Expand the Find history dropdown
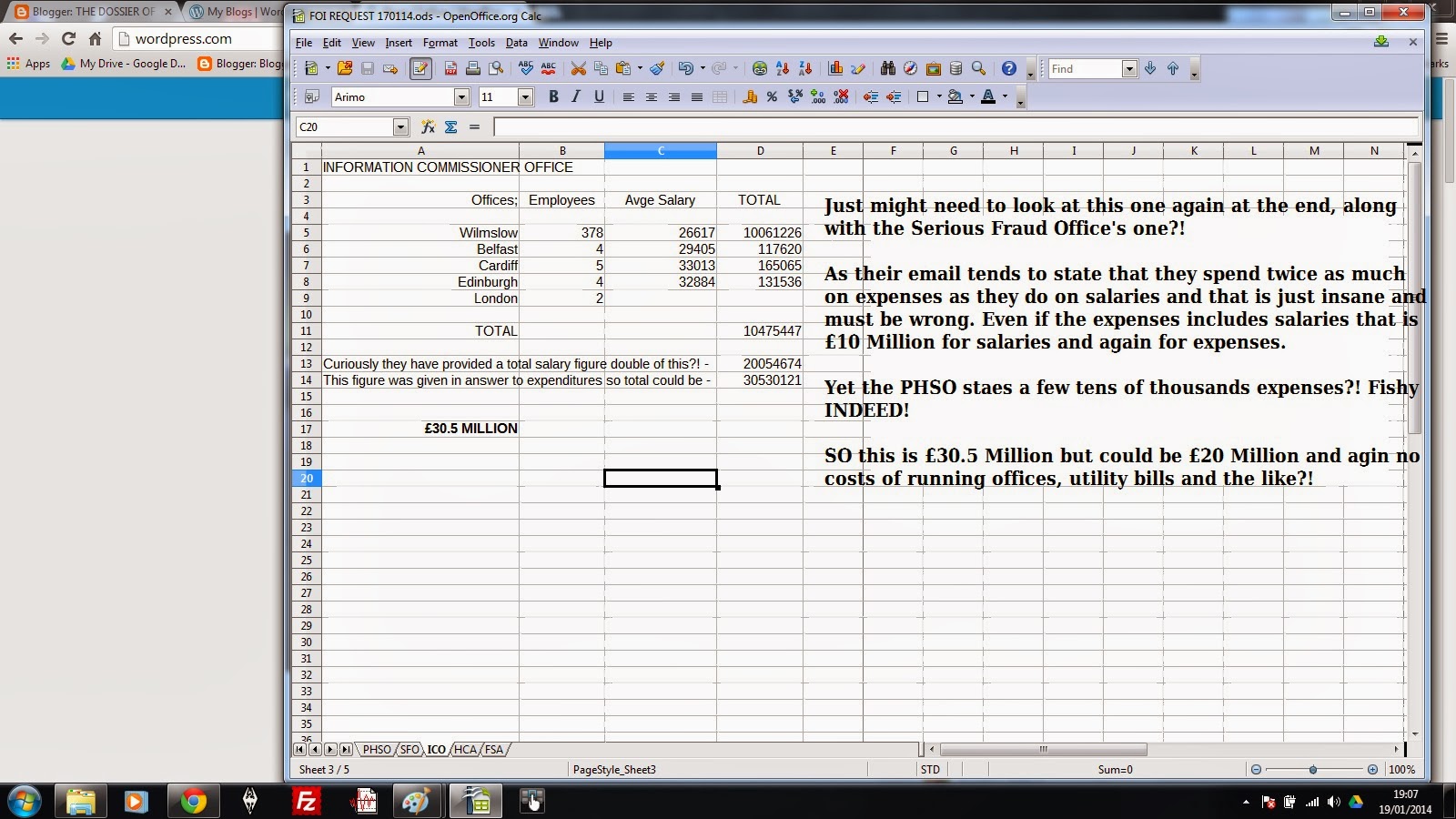Image resolution: width=1456 pixels, height=819 pixels. pos(1129,69)
